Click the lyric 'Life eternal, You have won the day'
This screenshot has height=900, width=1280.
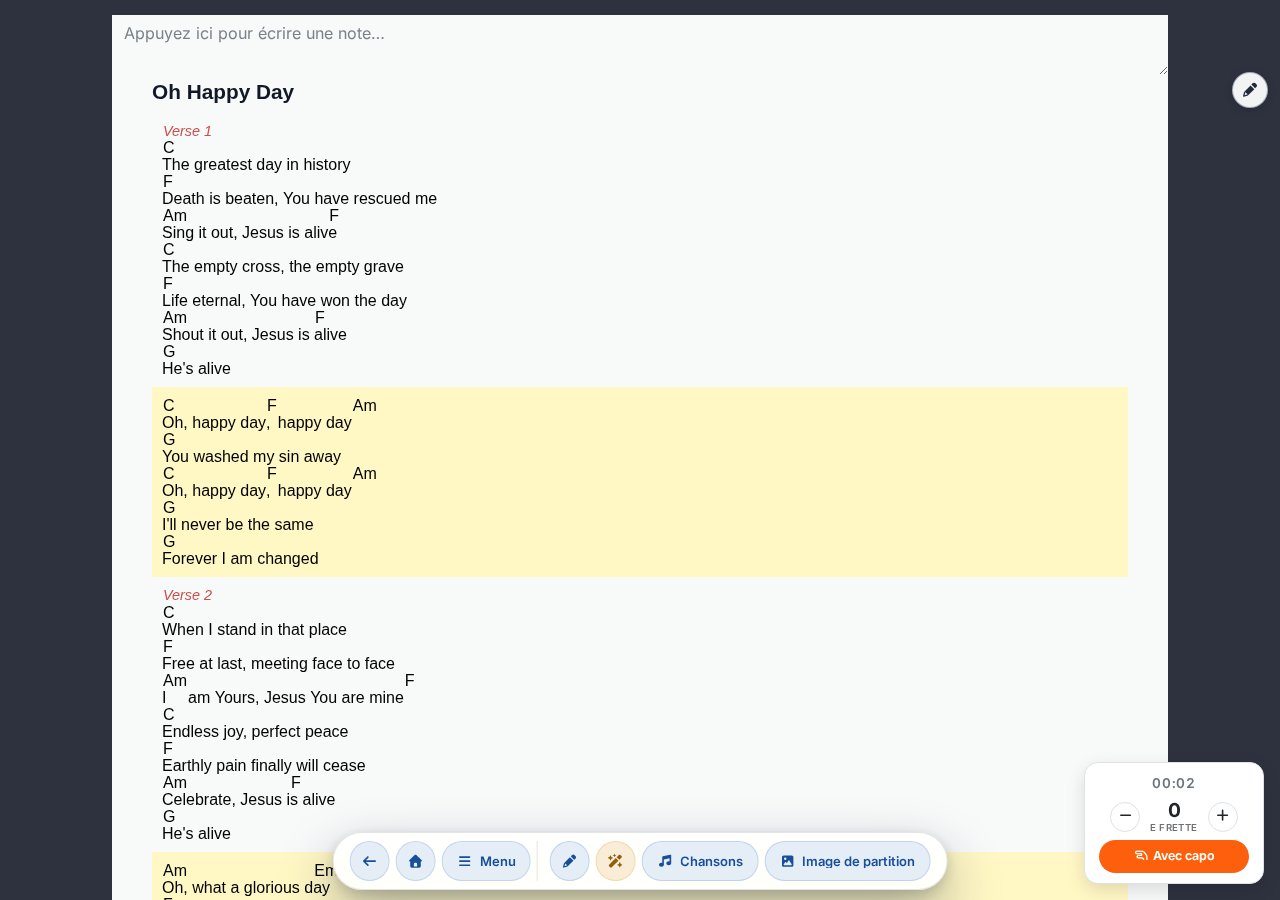tap(284, 301)
